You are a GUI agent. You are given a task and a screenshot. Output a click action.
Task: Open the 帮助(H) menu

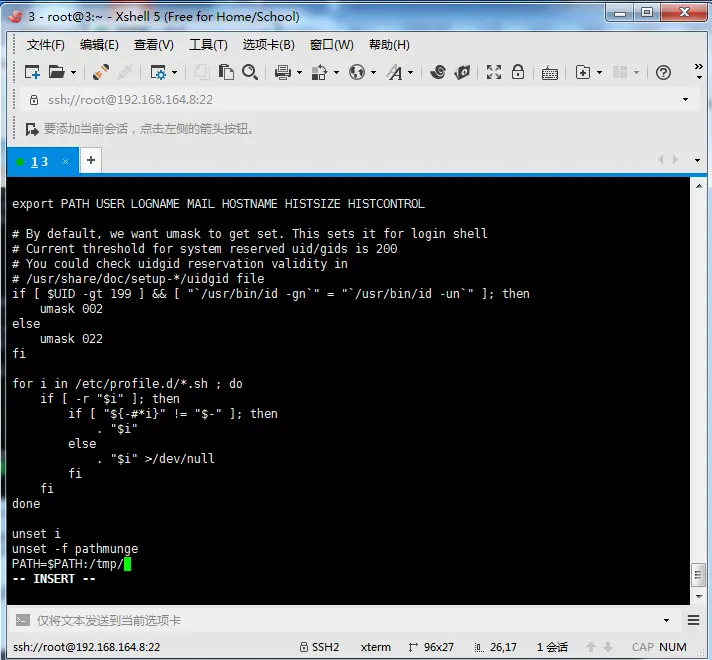(390, 45)
